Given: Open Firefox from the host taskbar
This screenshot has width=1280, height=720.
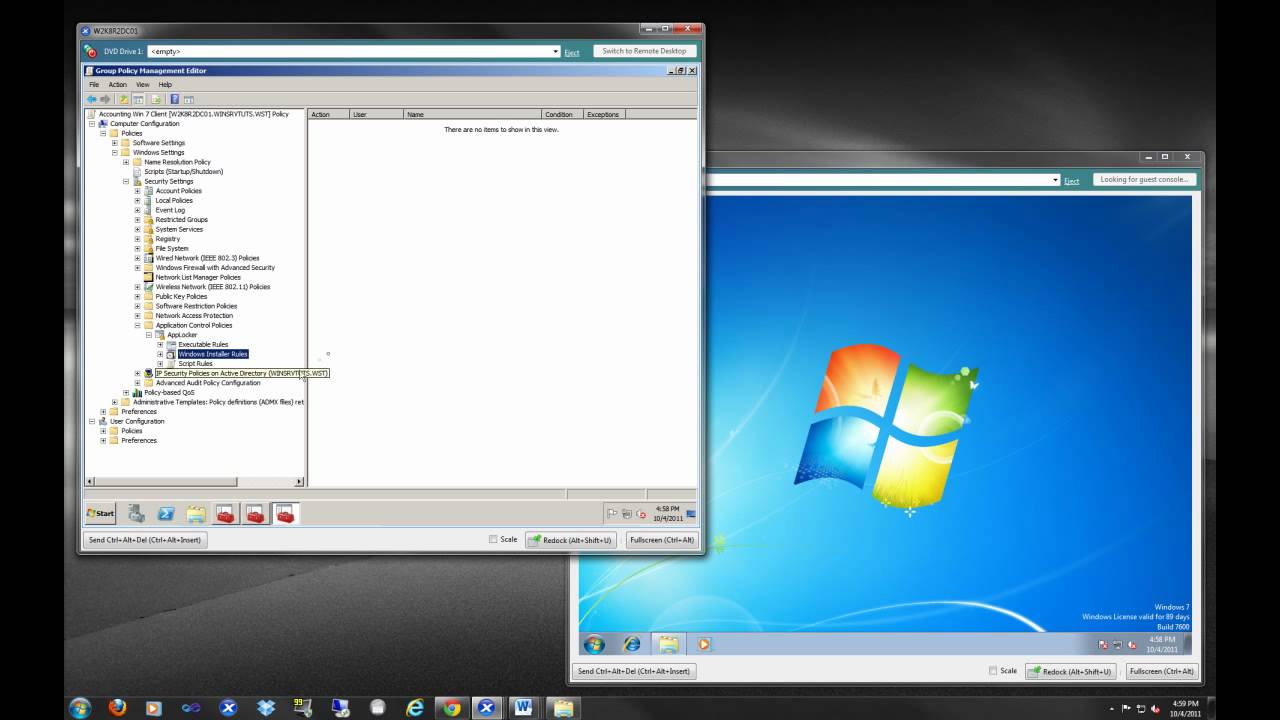Looking at the screenshot, I should 117,707.
